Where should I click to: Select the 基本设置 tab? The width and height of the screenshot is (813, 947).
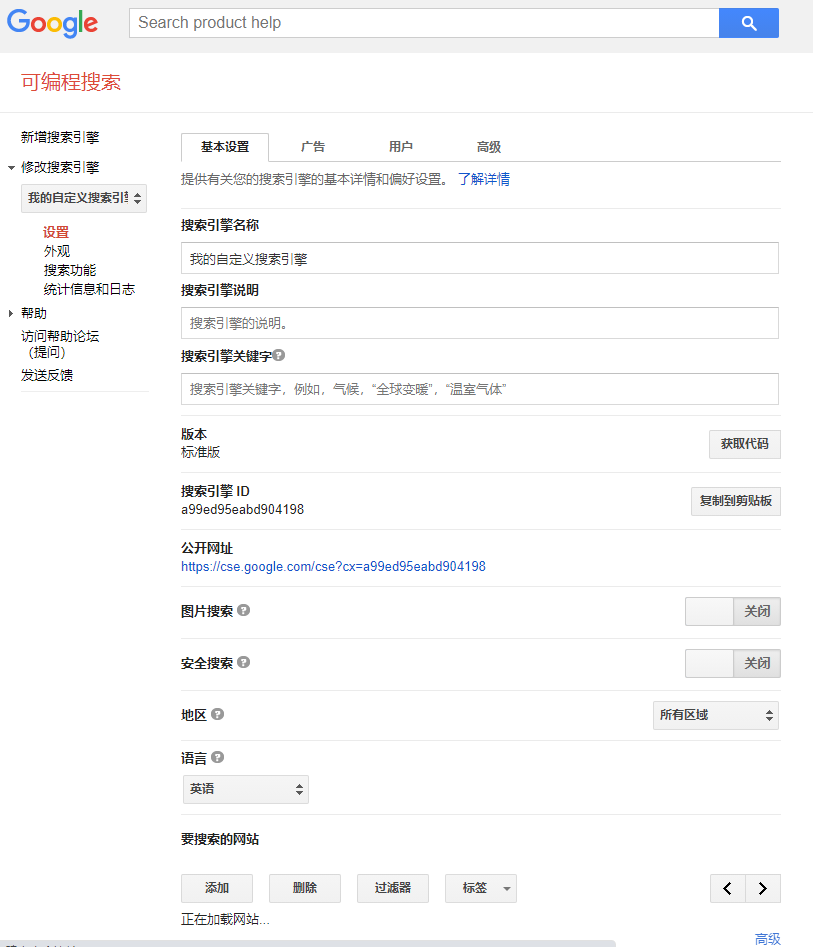click(x=225, y=147)
